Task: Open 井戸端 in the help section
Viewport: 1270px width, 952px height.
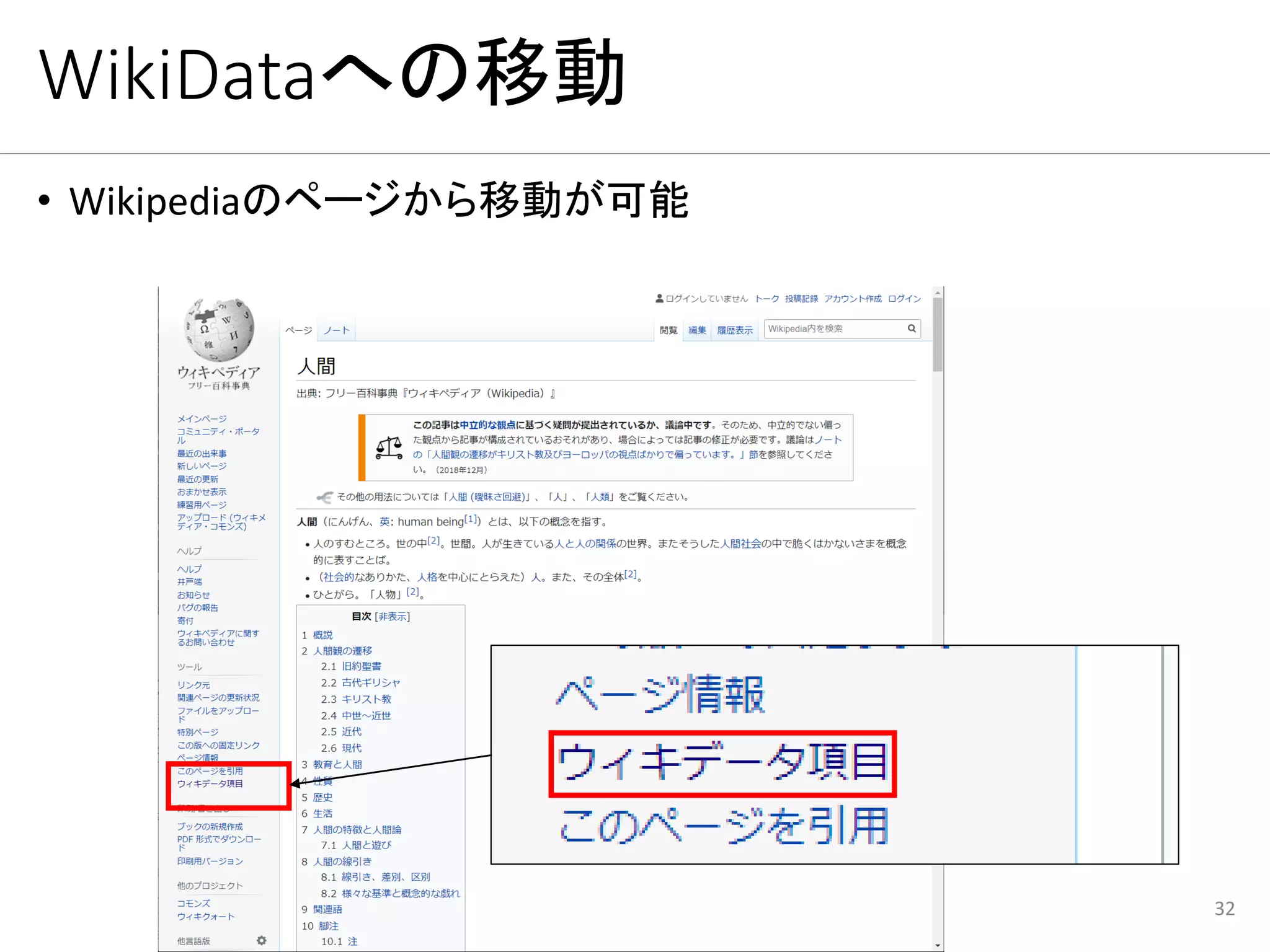Action: coord(190,582)
